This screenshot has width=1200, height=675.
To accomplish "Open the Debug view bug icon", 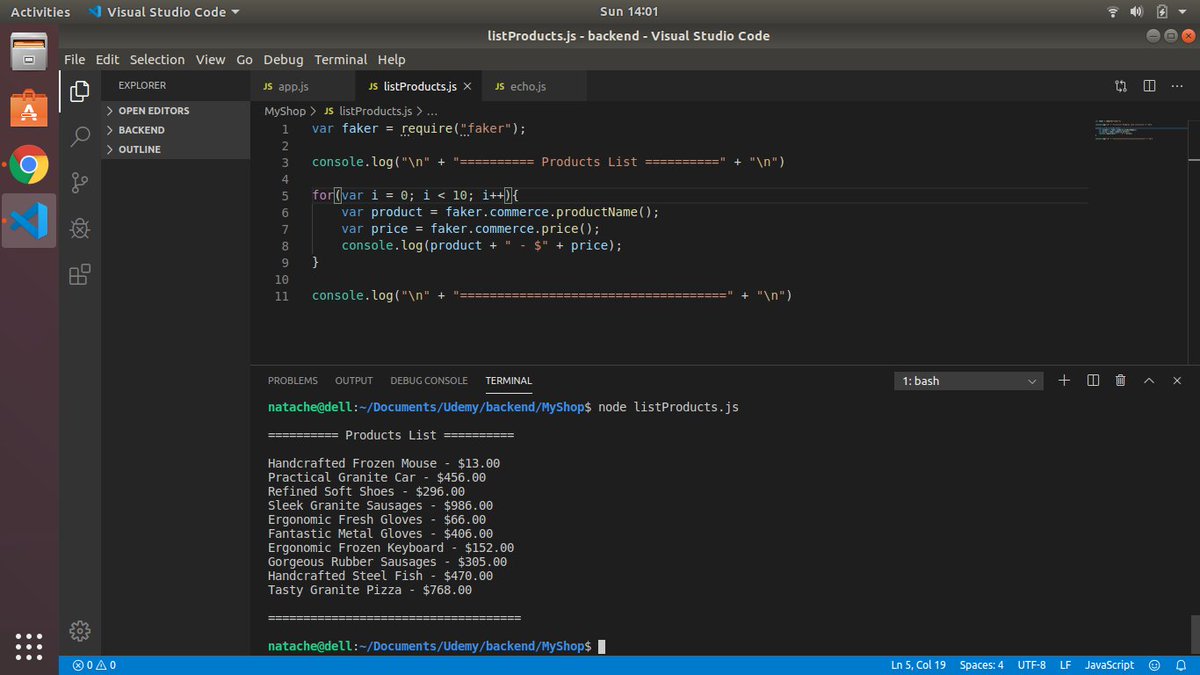I will point(80,229).
